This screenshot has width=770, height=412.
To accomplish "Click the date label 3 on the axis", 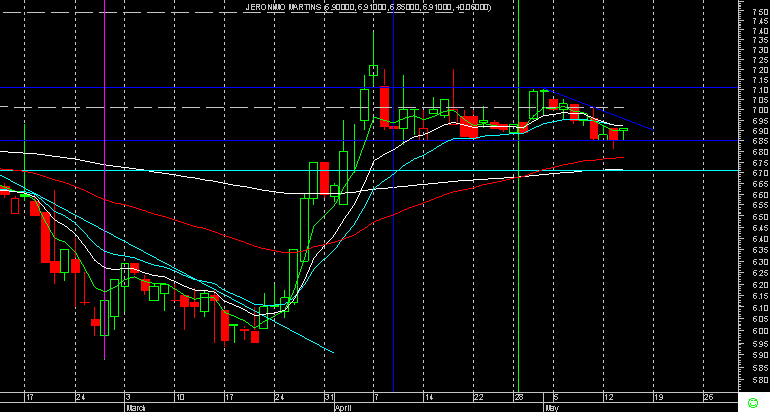I will click(128, 397).
